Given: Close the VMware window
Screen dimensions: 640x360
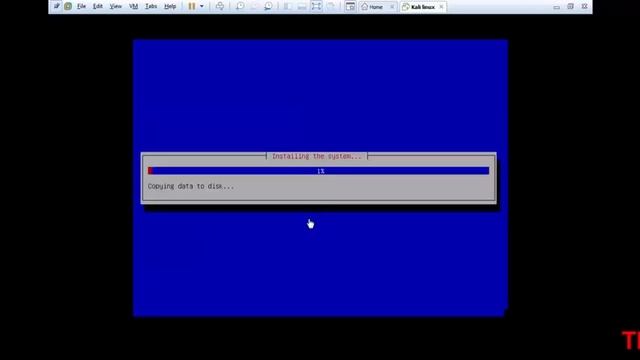Looking at the screenshot, I should tap(584, 7).
